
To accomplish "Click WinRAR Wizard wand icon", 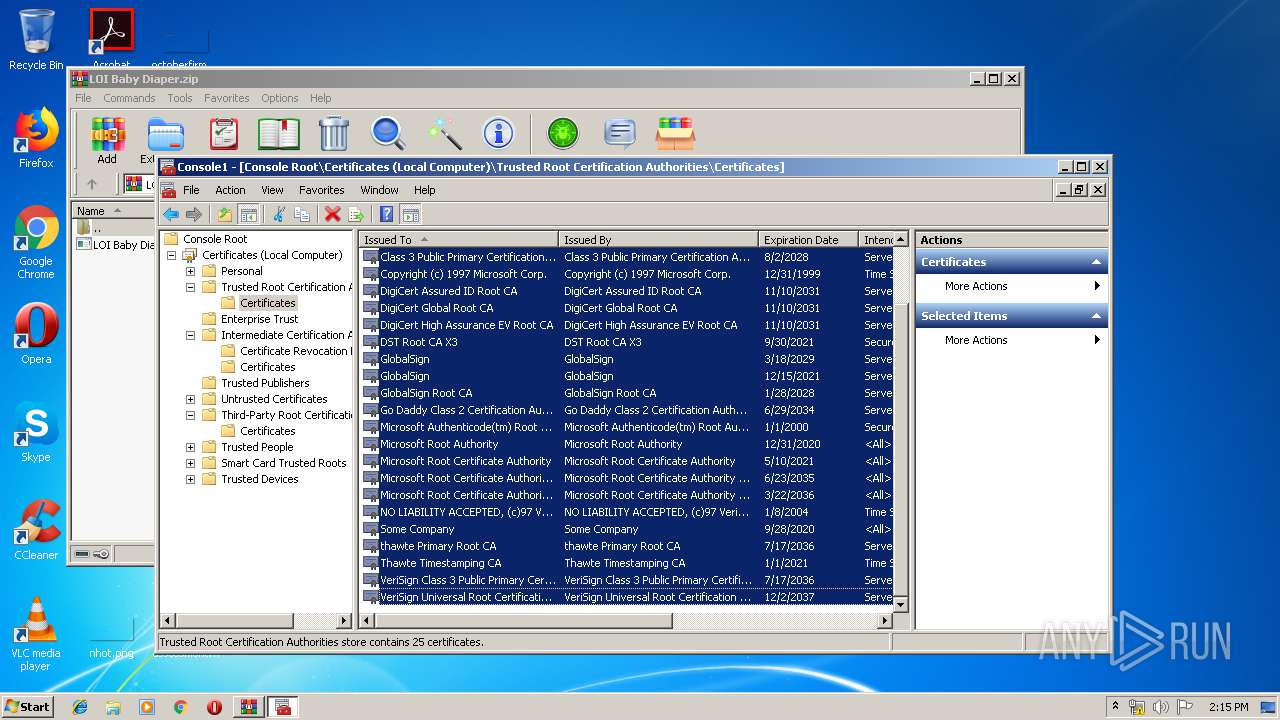I will click(444, 133).
